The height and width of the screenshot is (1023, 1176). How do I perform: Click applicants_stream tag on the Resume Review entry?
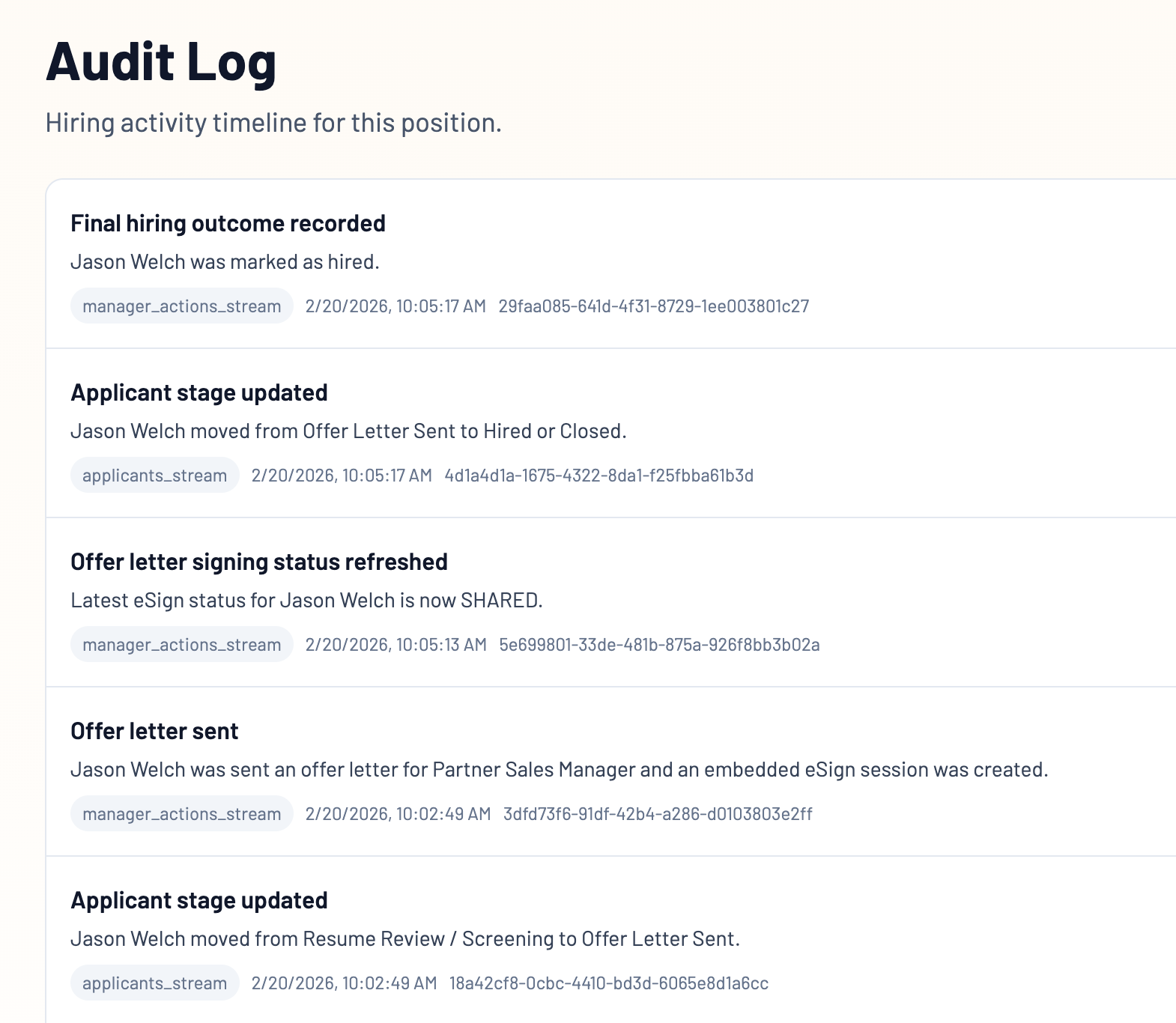(x=154, y=983)
